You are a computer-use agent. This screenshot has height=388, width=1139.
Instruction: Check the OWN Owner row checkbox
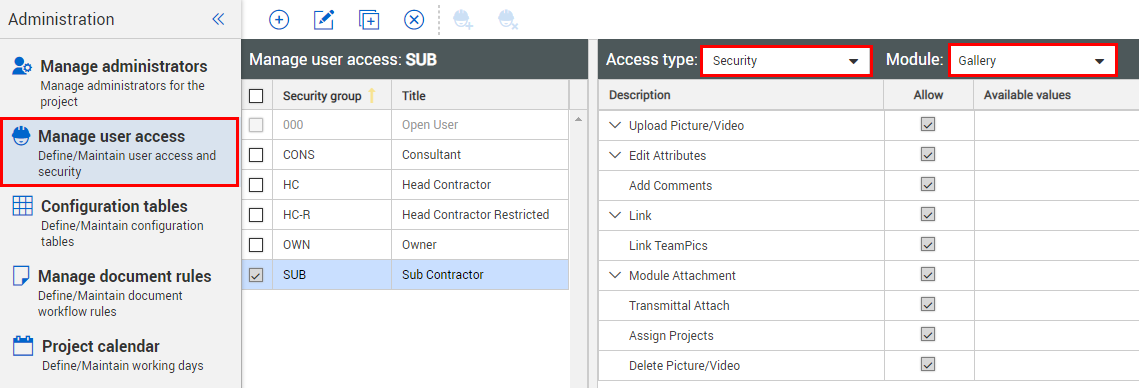click(x=256, y=245)
